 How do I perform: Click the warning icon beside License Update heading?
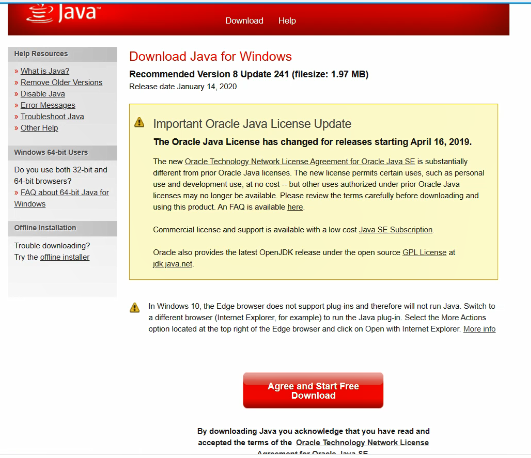click(139, 122)
